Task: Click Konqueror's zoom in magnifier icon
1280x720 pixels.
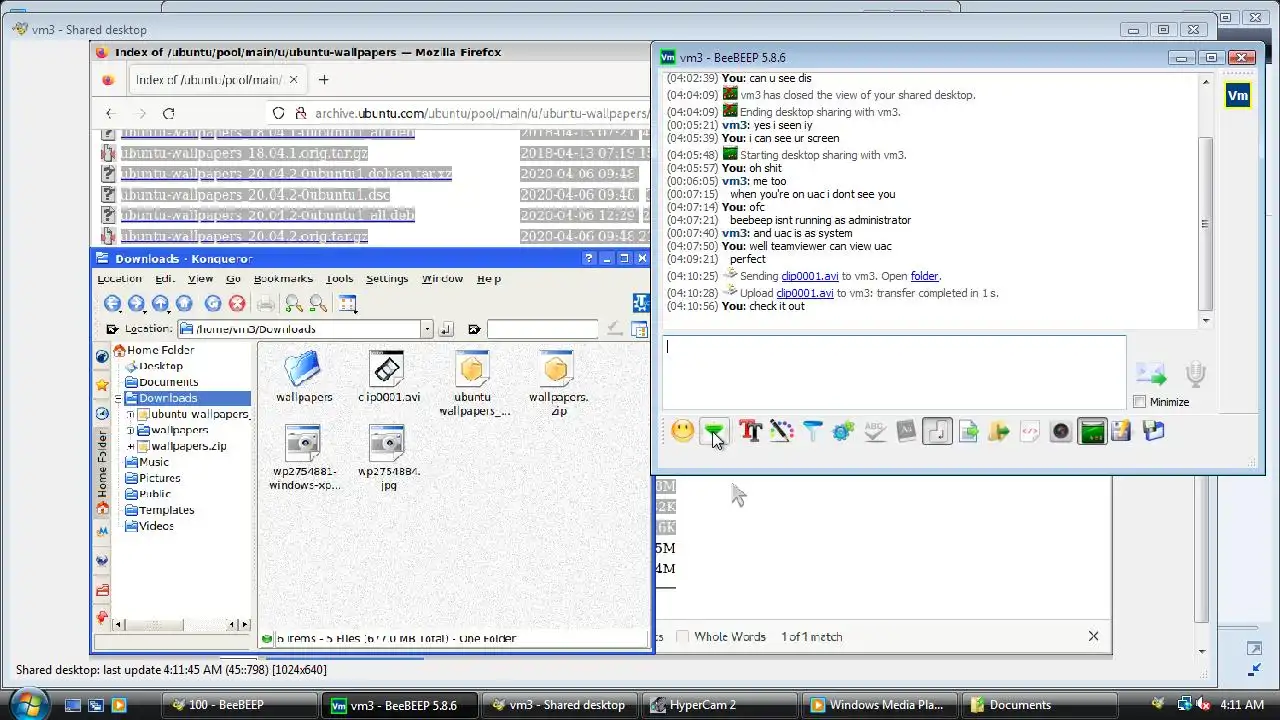Action: 294,304
